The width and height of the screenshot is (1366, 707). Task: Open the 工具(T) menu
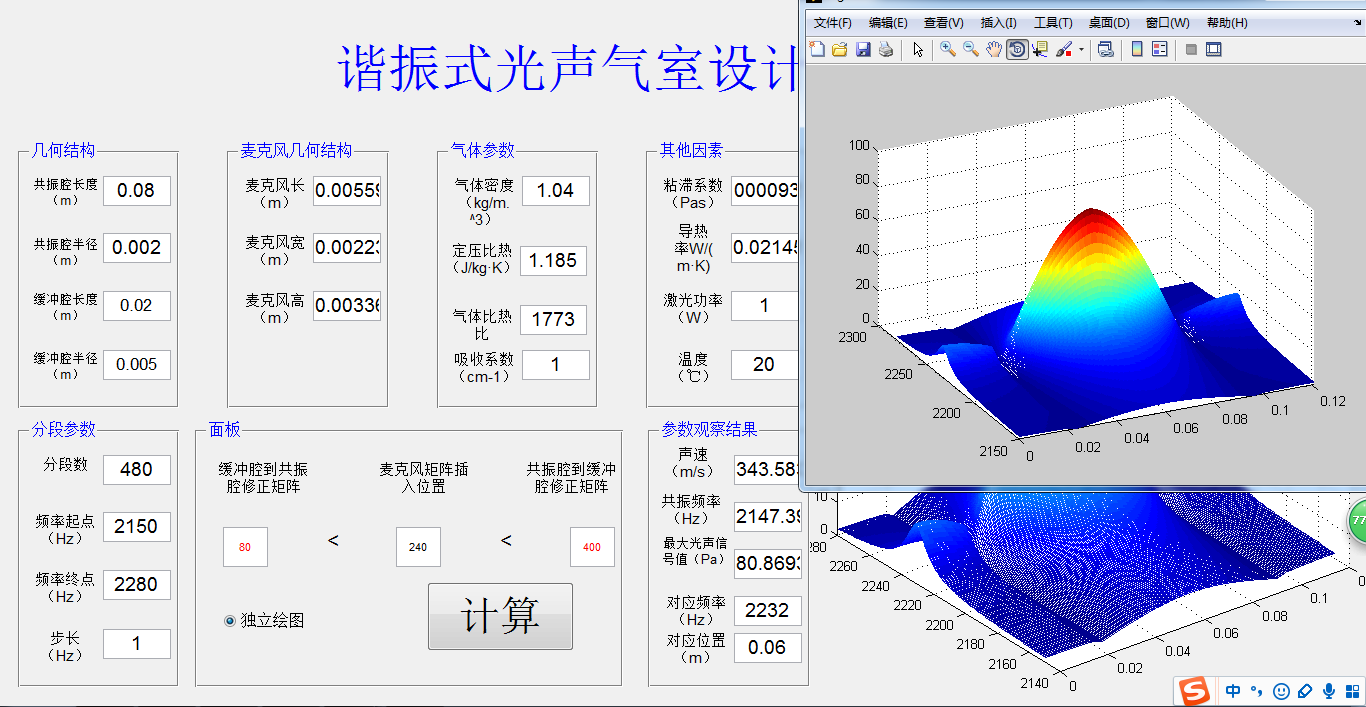(1052, 23)
